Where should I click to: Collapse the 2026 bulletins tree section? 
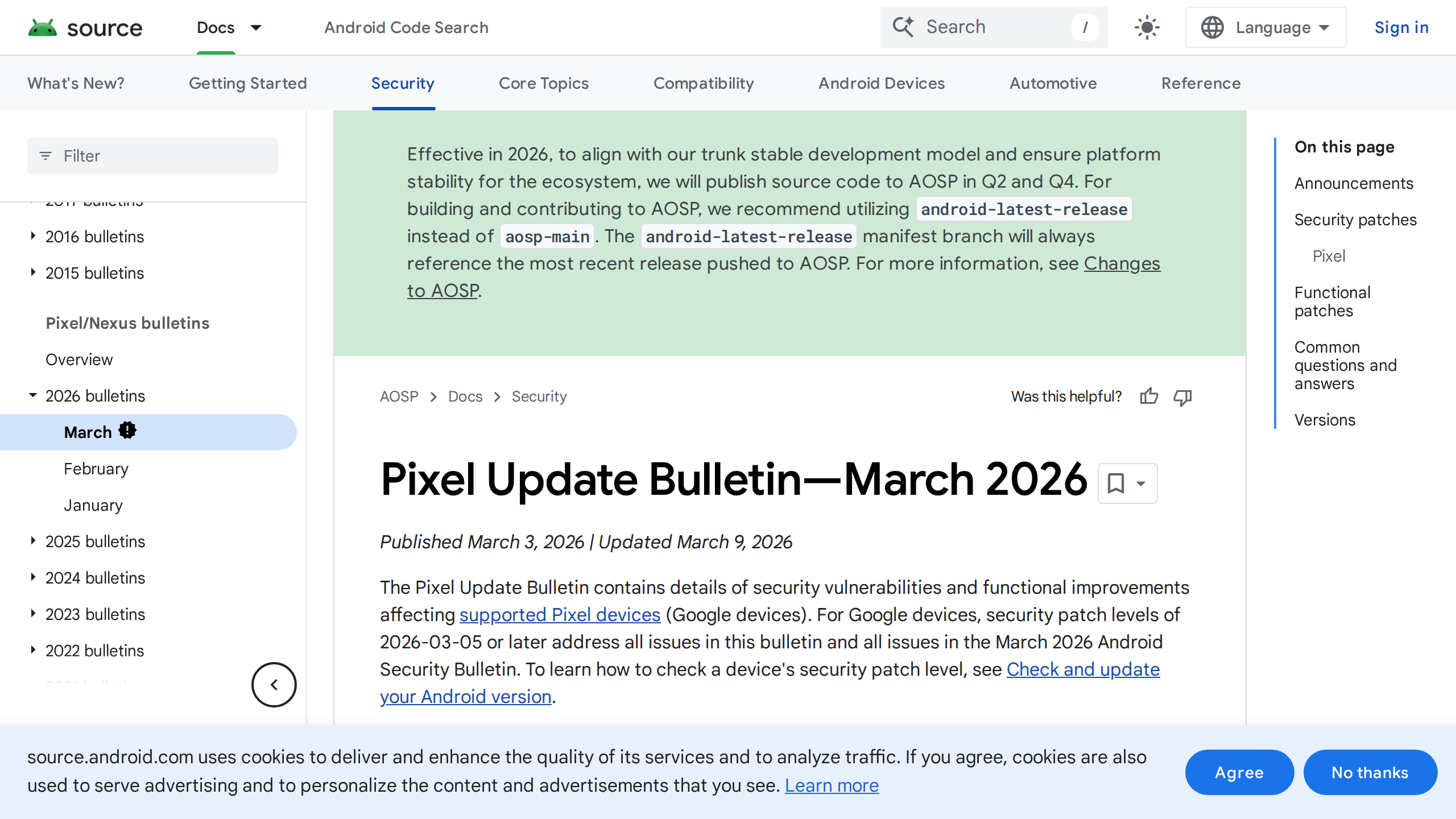pyautogui.click(x=33, y=395)
